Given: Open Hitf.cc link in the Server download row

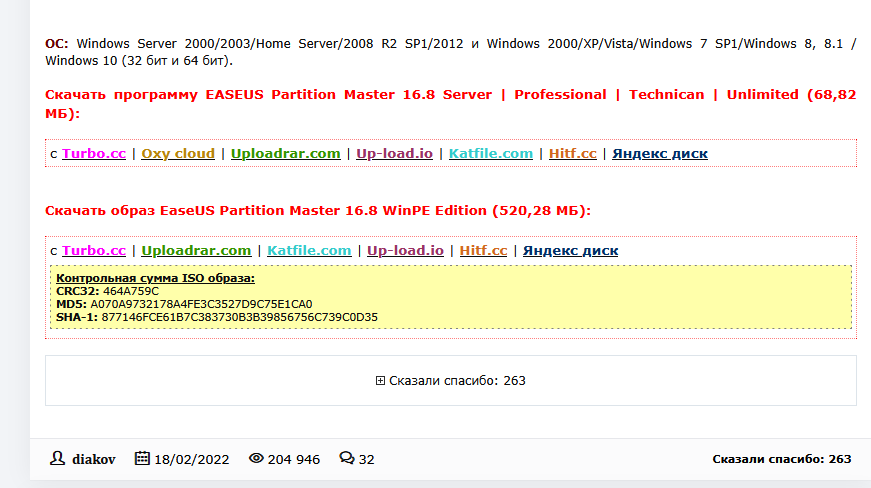Looking at the screenshot, I should 573,153.
